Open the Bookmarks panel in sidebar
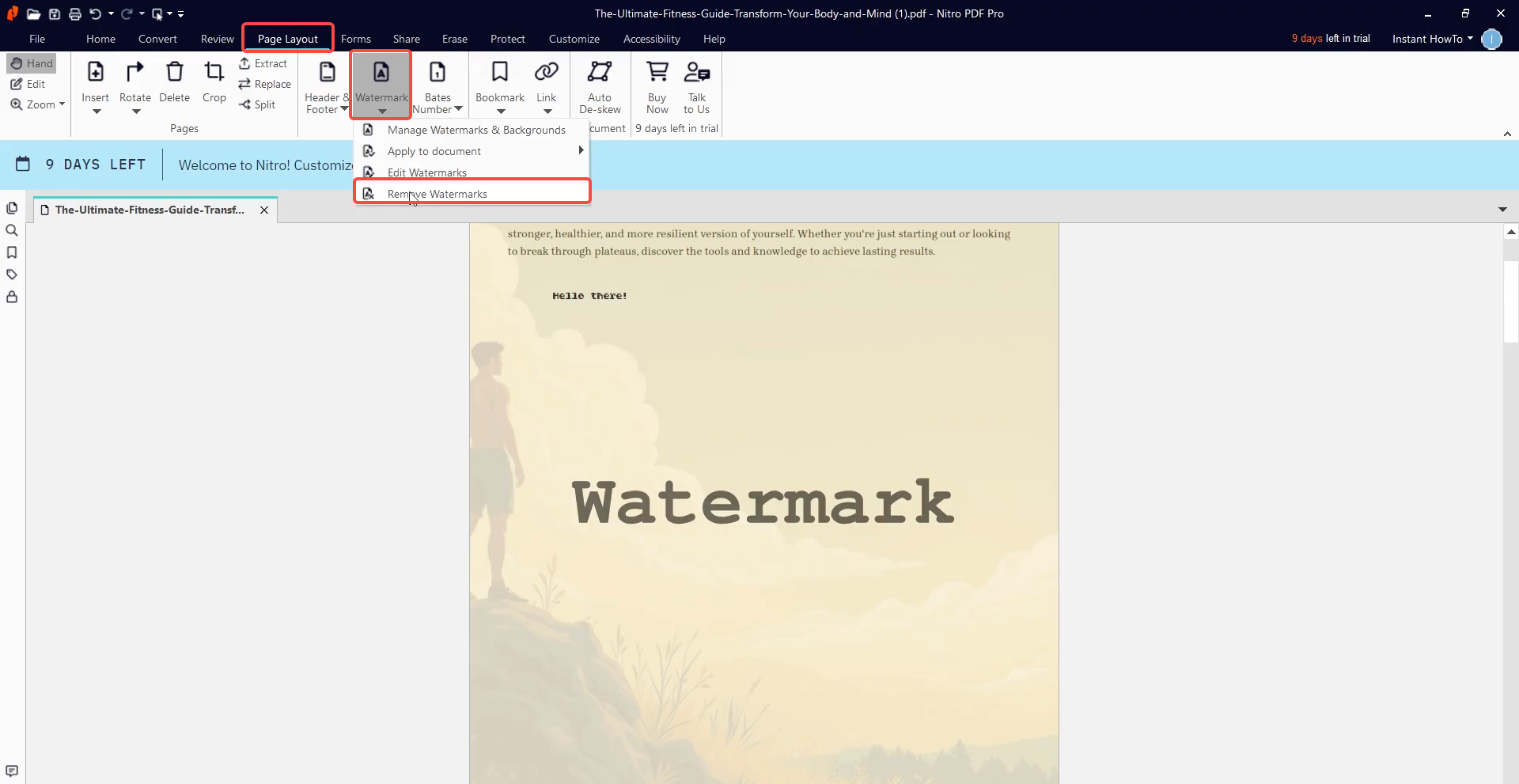1519x784 pixels. [x=12, y=252]
